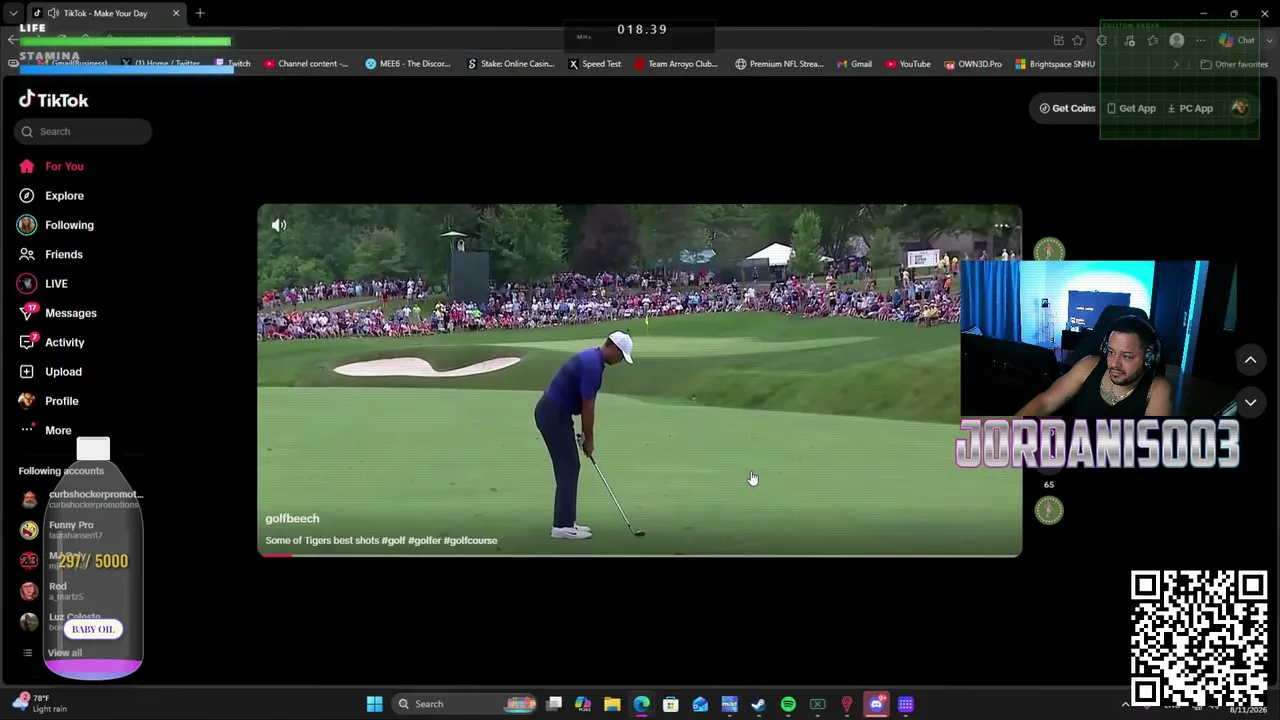Open the Brightspace SNHU bookmark

point(1055,64)
